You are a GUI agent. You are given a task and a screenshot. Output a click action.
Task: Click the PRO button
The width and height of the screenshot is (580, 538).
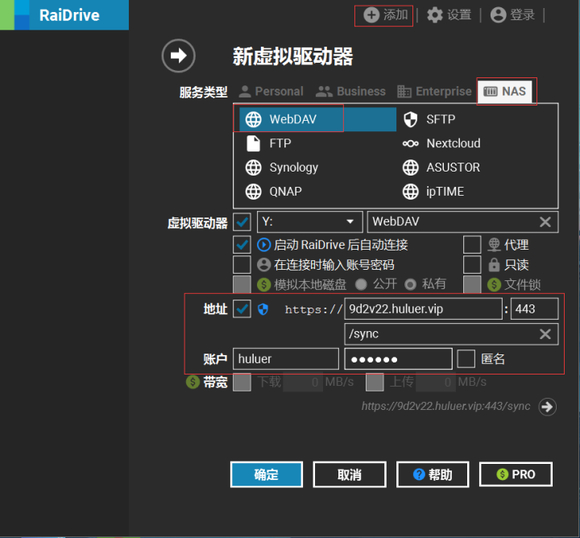point(516,474)
